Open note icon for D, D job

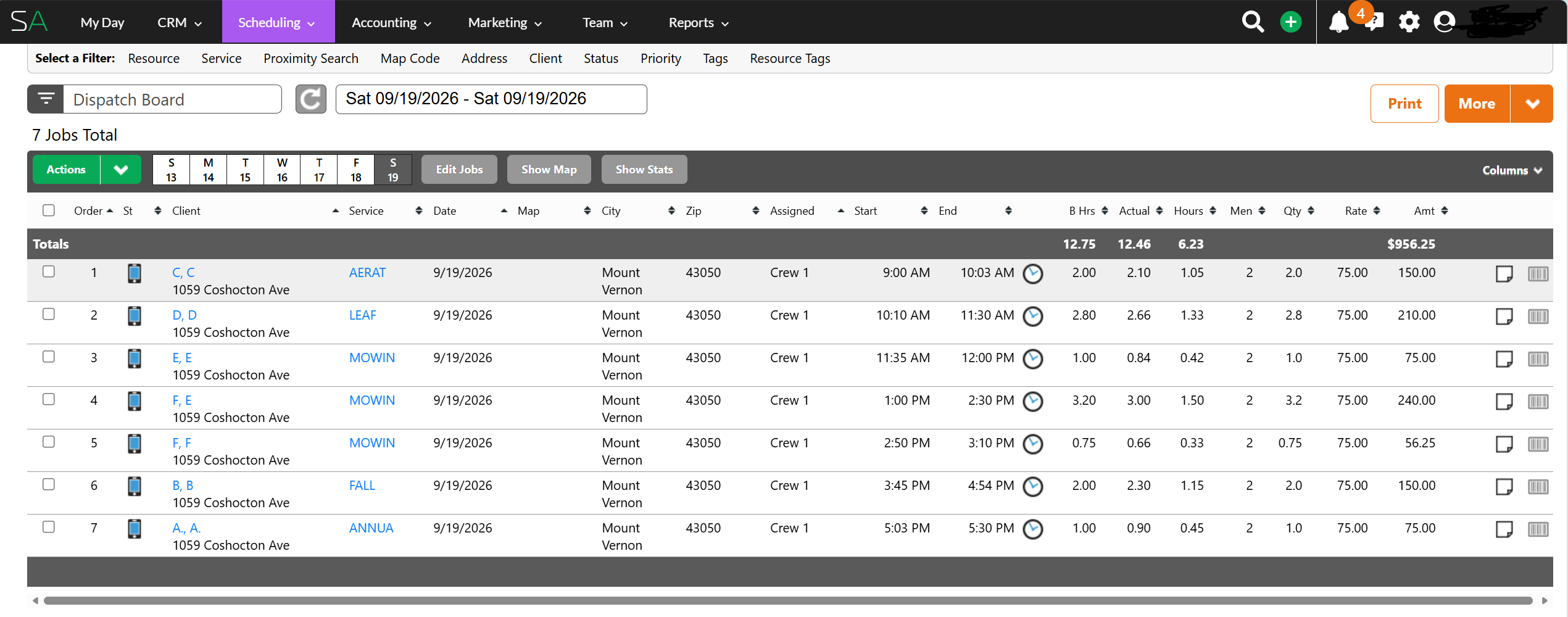point(1504,316)
